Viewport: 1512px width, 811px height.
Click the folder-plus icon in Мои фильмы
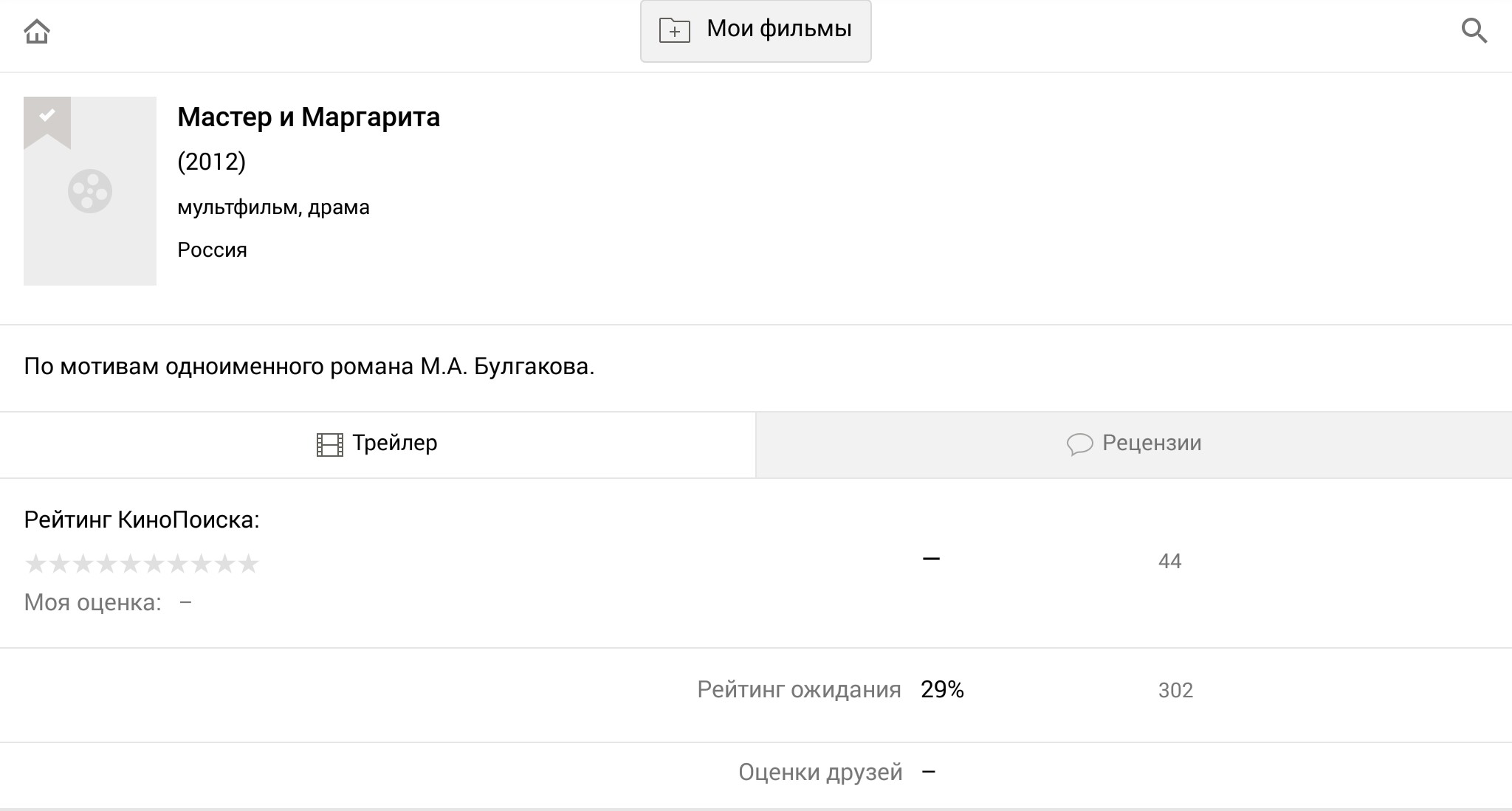click(x=674, y=30)
